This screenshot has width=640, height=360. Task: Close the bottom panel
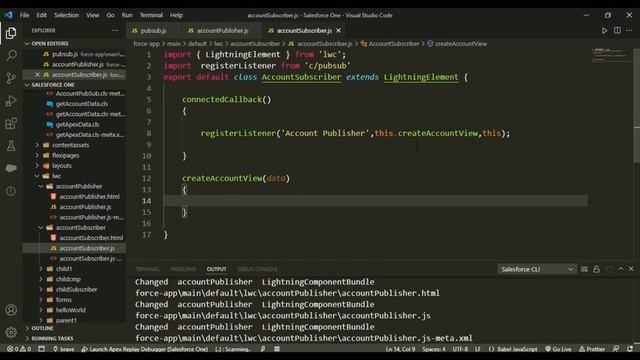click(x=631, y=269)
